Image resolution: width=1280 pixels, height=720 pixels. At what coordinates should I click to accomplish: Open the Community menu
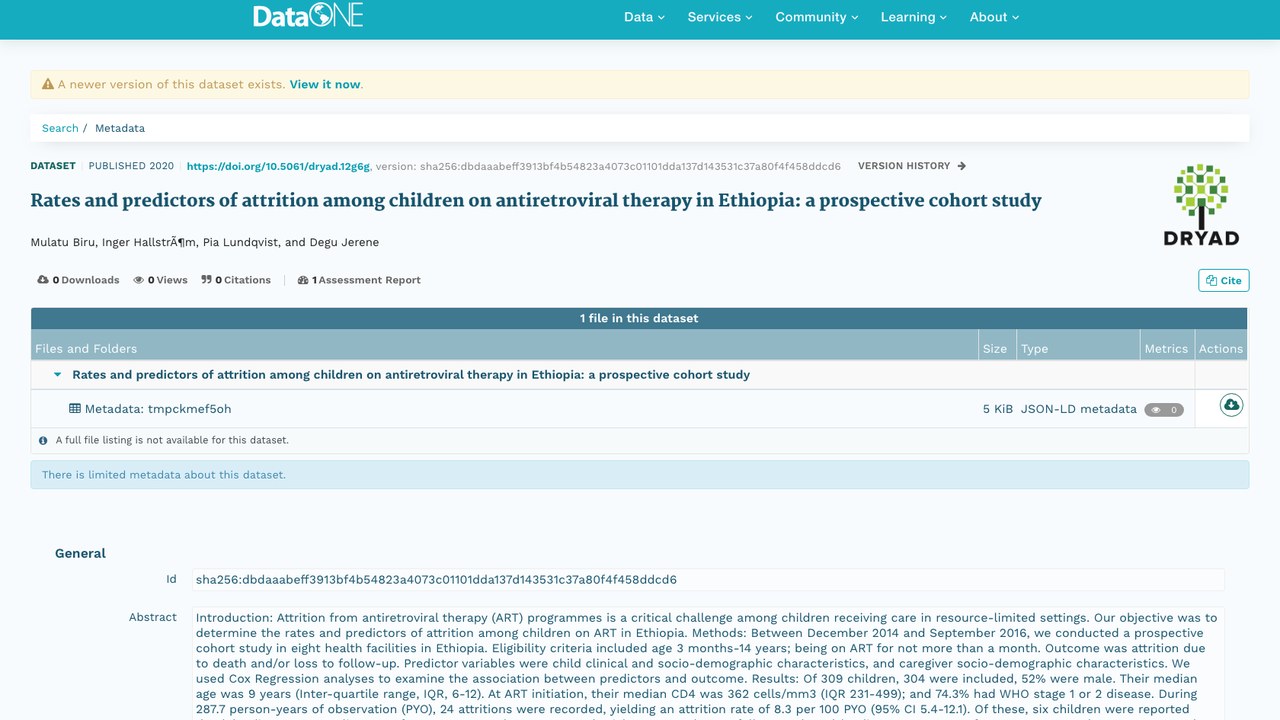(x=817, y=17)
